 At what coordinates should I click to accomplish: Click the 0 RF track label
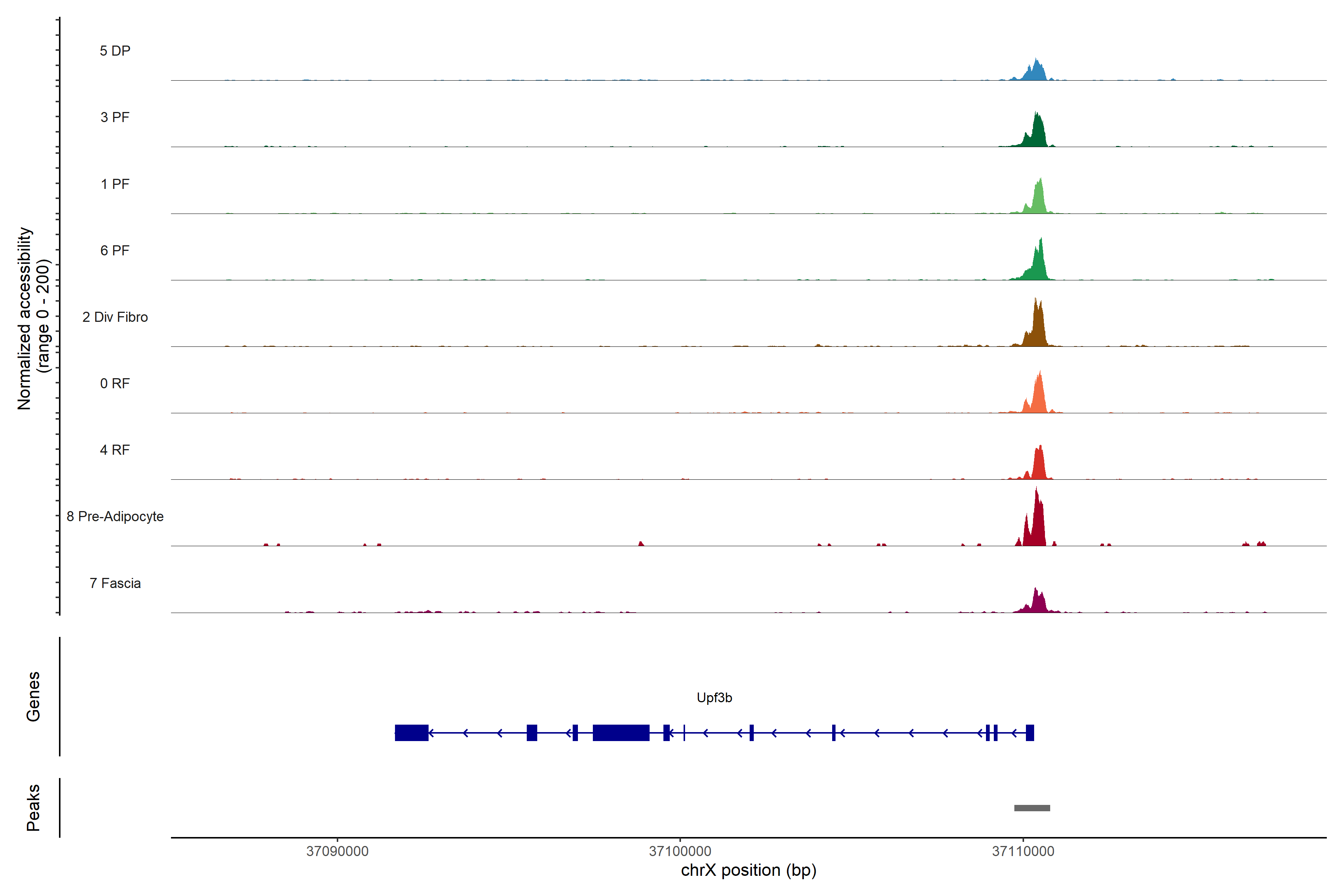(x=115, y=383)
